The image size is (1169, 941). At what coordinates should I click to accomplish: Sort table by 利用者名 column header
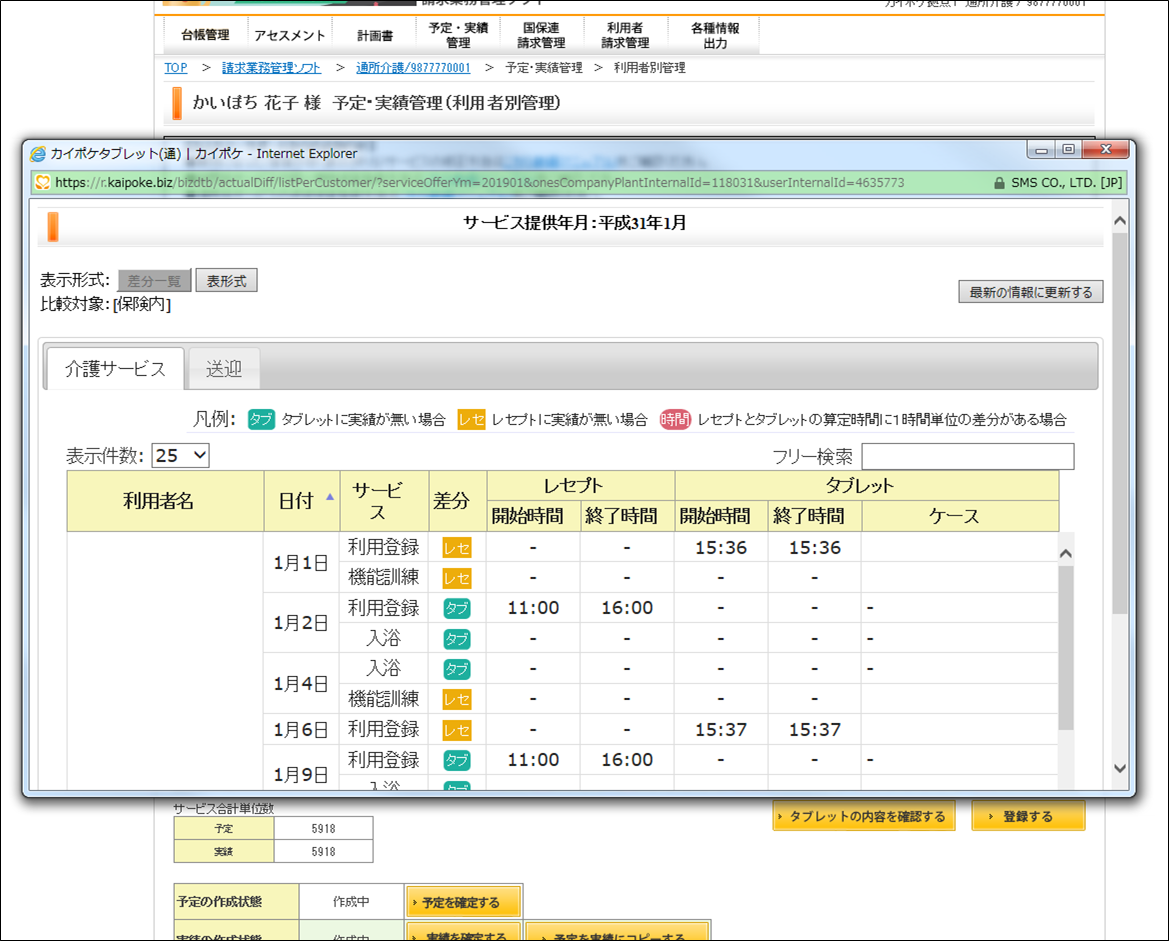166,501
